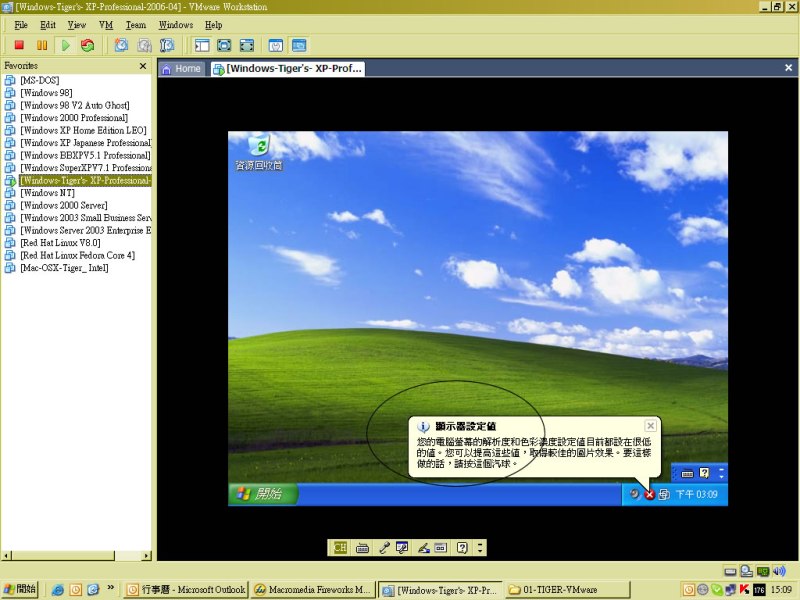Select [Windows BBXPV5.1 Professional] entry

coord(85,155)
